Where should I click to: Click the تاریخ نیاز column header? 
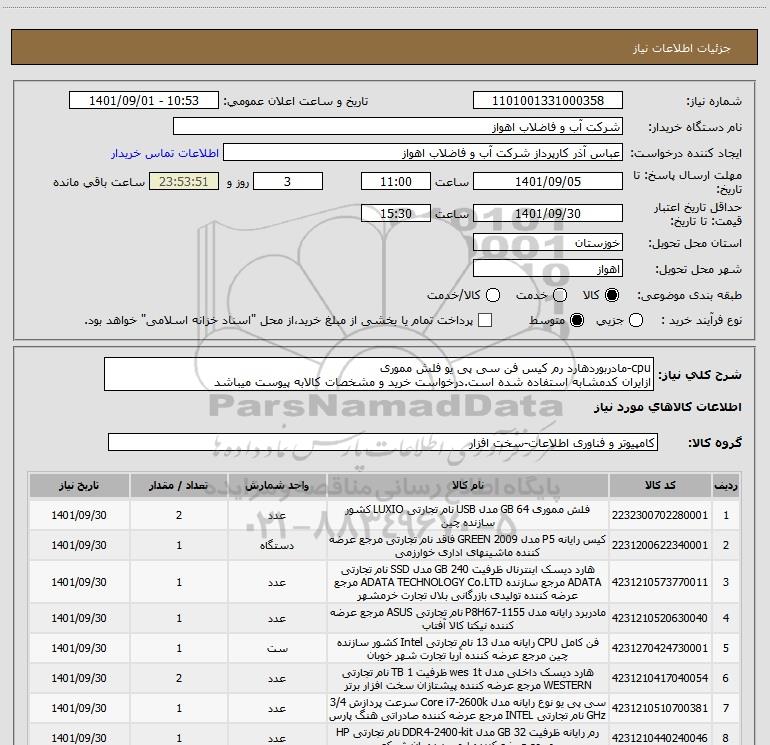(x=79, y=485)
